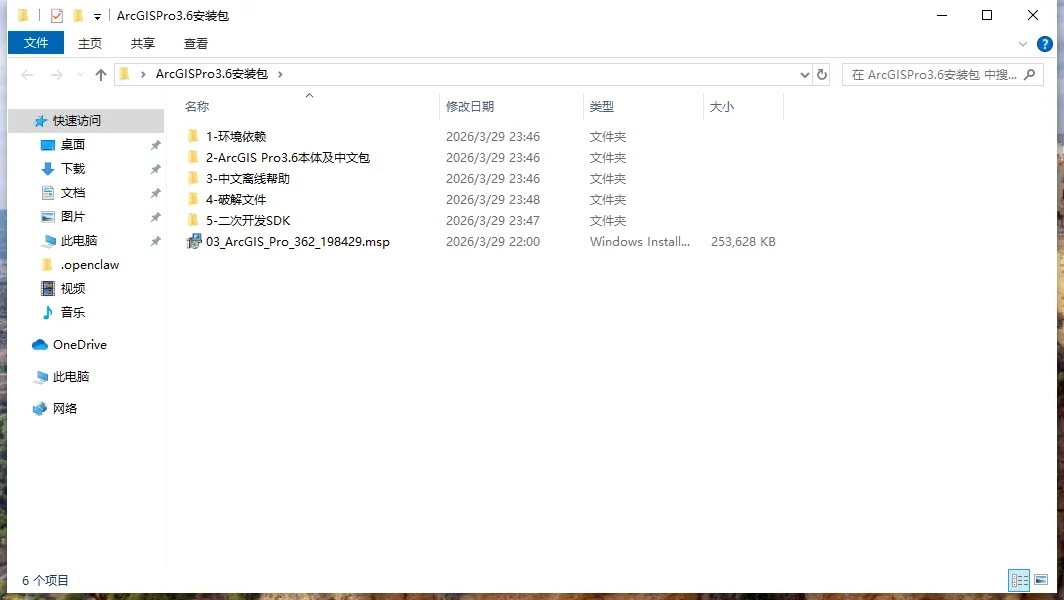
Task: Click the date 2026/3/29 23:48
Action: click(x=493, y=200)
